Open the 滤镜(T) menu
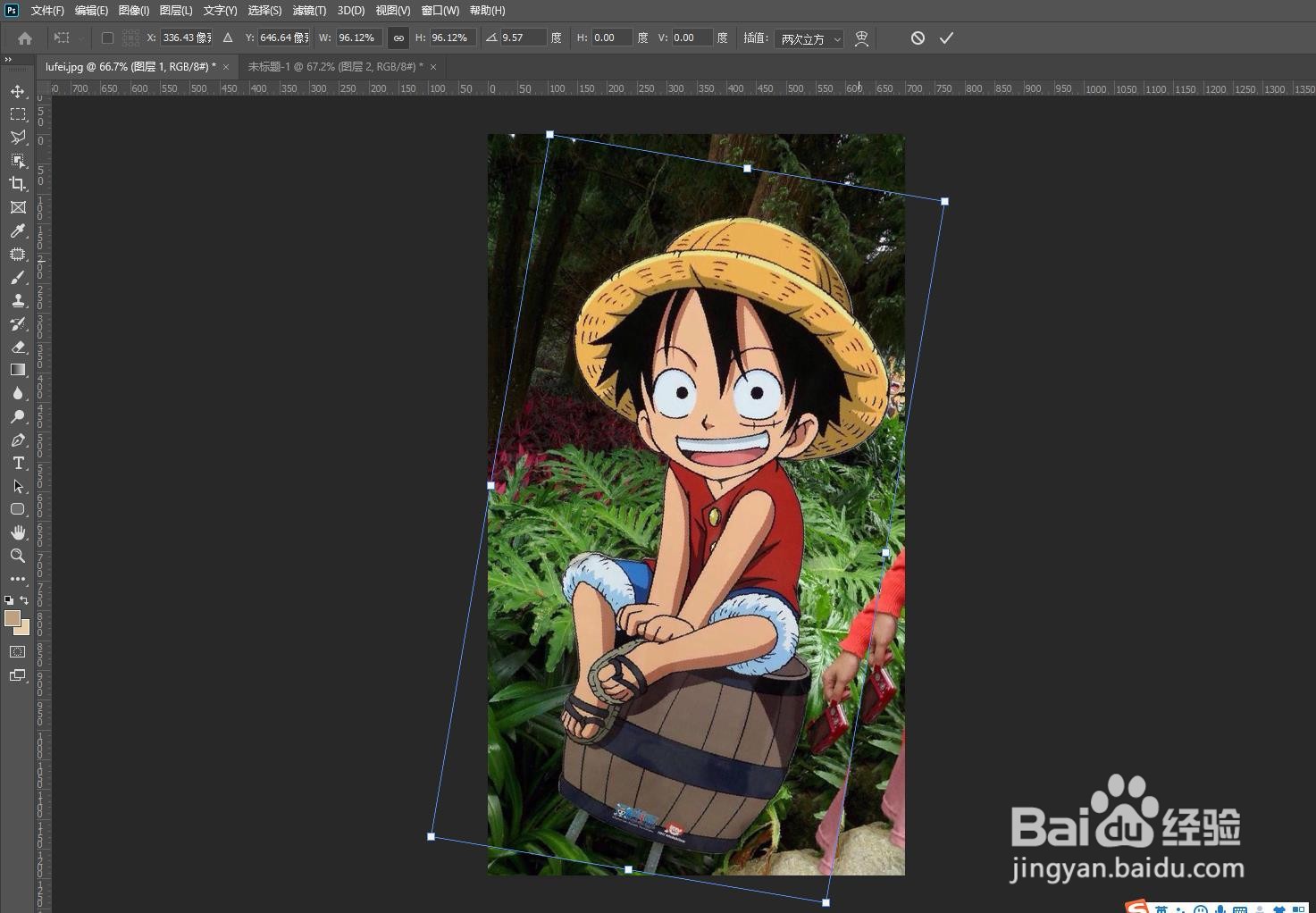 click(x=309, y=11)
